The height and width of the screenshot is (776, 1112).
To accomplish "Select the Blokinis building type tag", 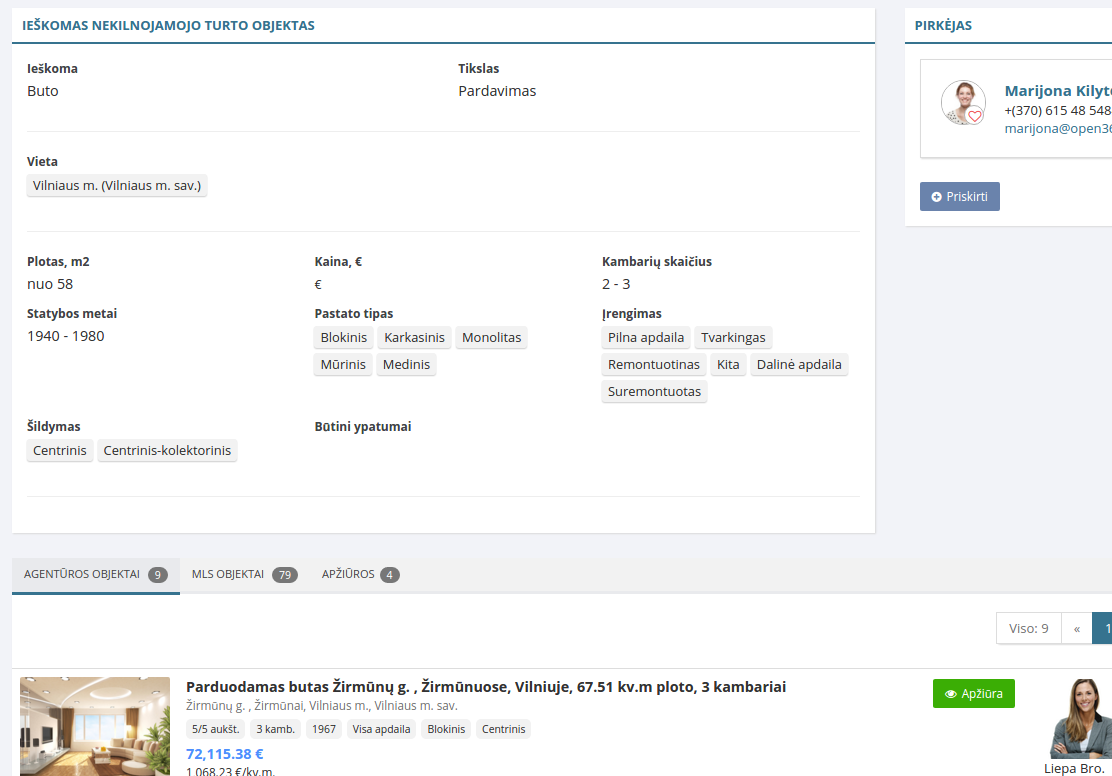I will [345, 338].
